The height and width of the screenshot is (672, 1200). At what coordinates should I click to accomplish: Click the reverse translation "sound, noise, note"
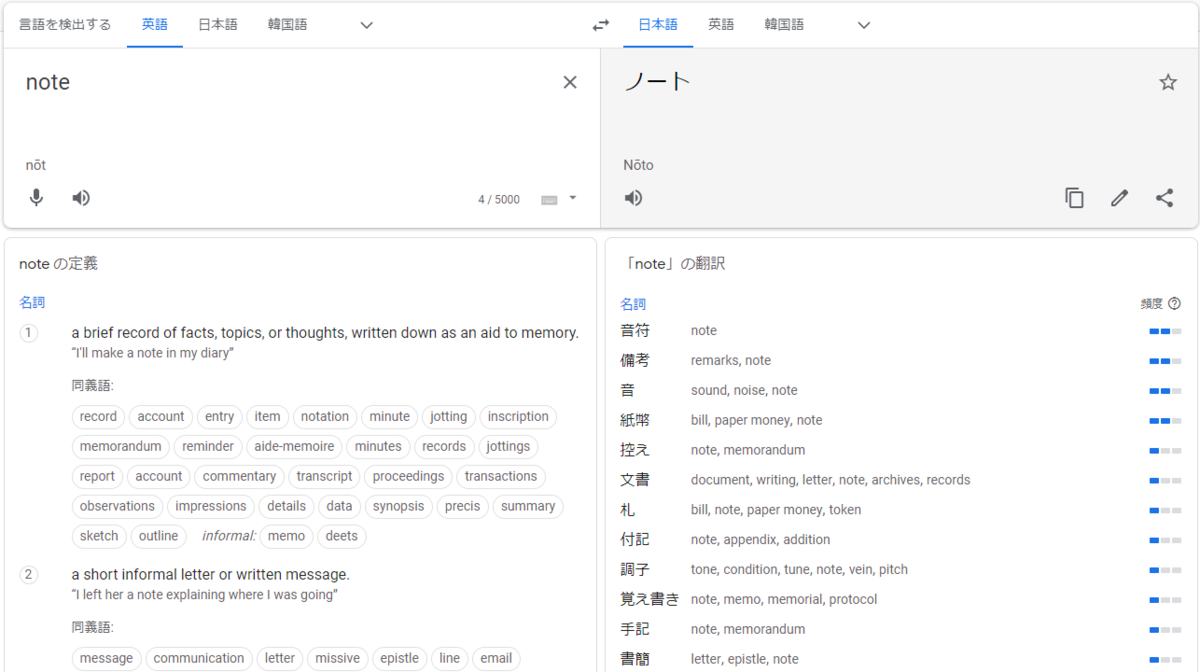(744, 391)
